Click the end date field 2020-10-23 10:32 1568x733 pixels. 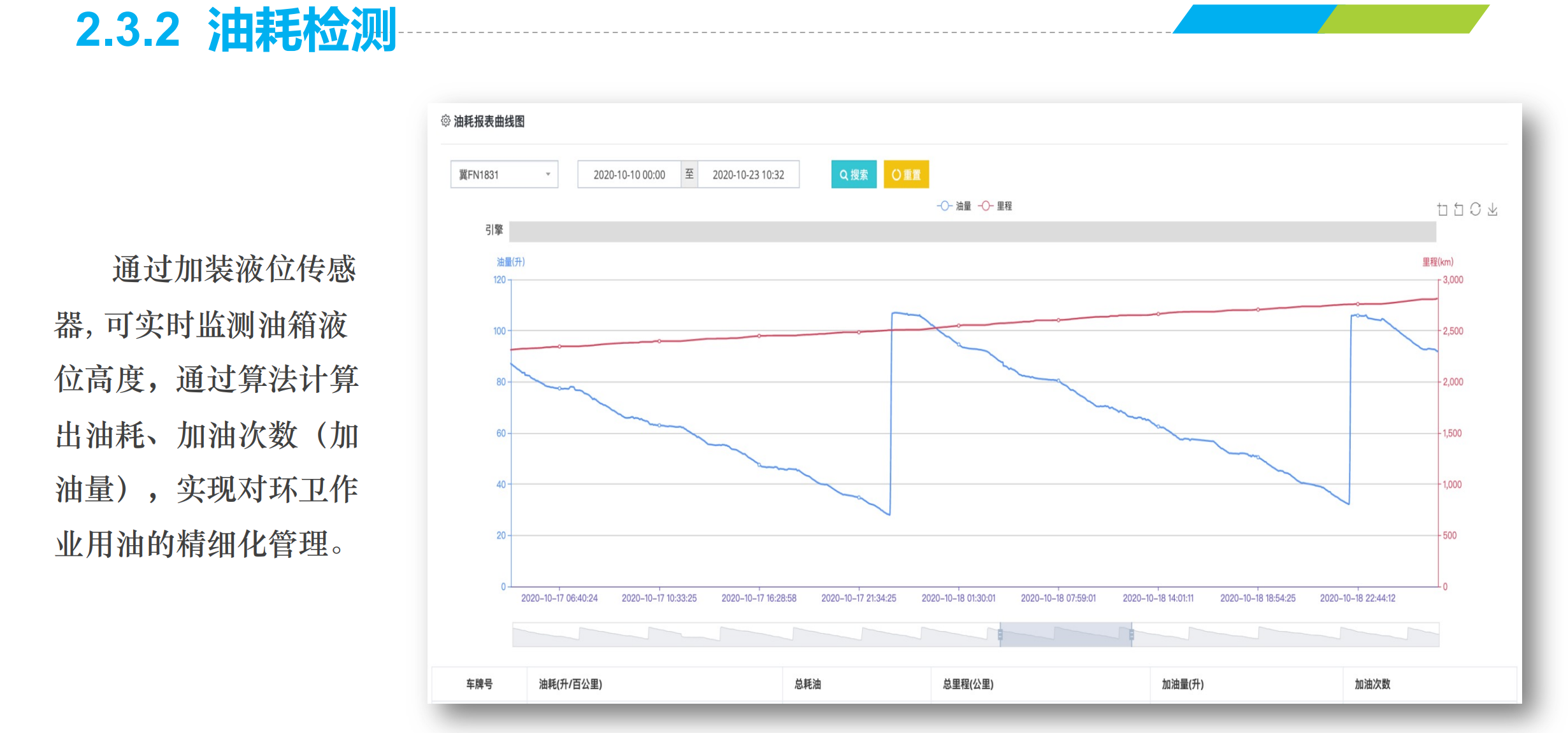(x=748, y=174)
